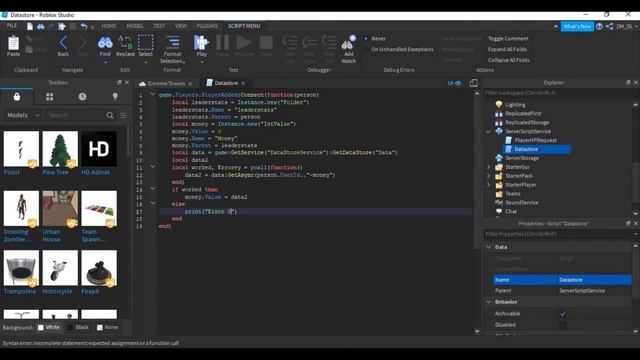
Task: Switch to the Extreme Towers document tab
Action: click(166, 83)
